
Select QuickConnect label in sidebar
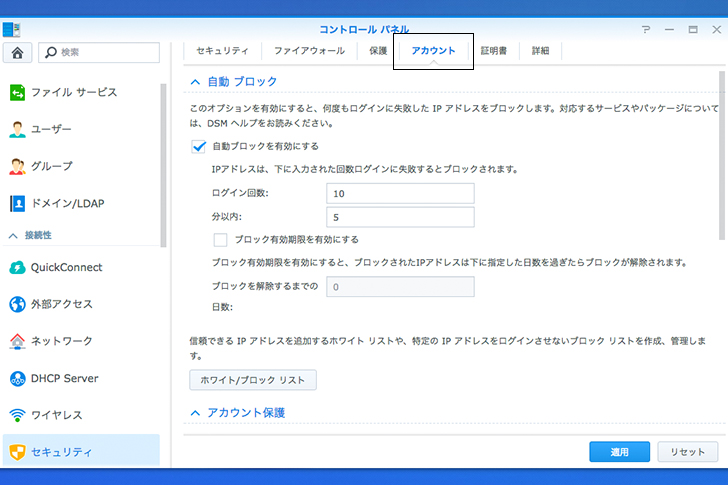[66, 268]
